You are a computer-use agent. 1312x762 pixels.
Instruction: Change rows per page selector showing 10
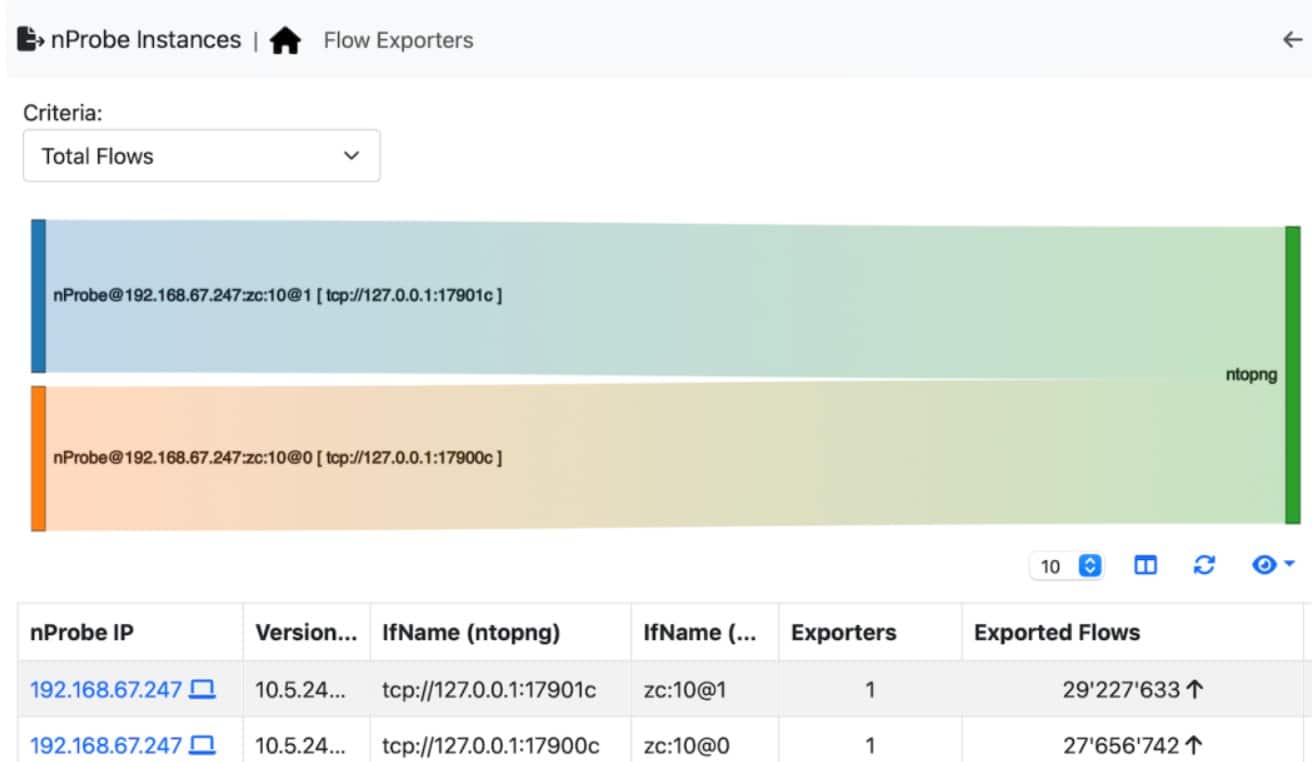click(1066, 567)
